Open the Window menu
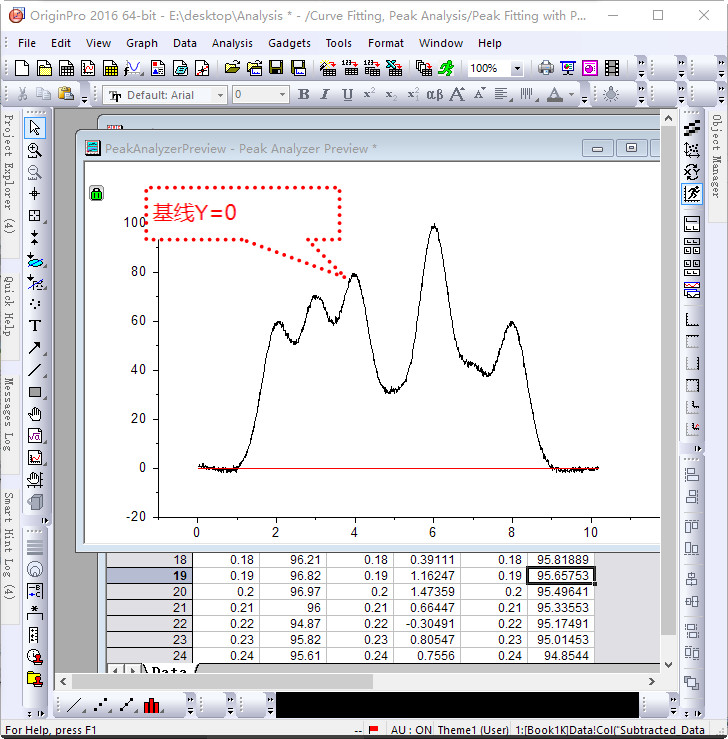Viewport: 728px width, 739px height. pos(441,43)
